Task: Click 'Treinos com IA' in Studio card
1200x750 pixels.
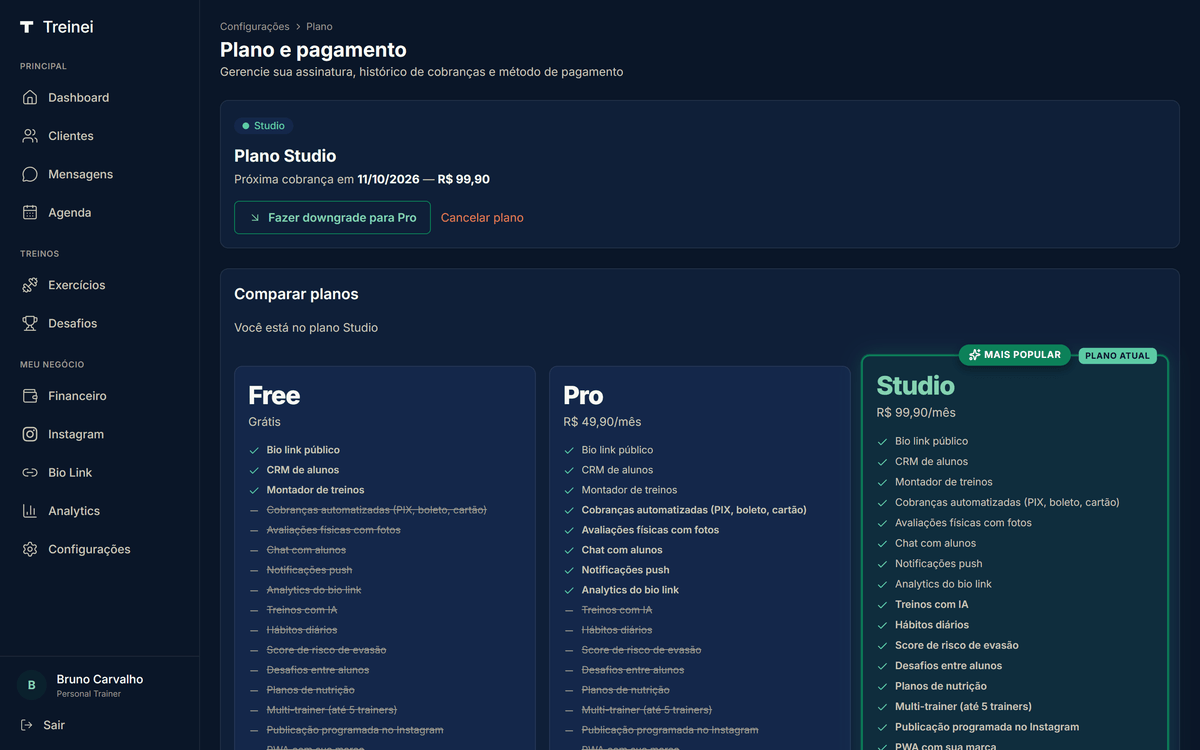Action: tap(931, 604)
